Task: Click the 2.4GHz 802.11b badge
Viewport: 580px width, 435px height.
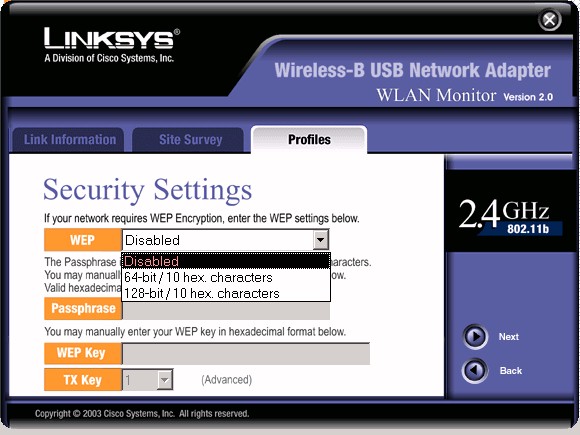Action: 510,217
